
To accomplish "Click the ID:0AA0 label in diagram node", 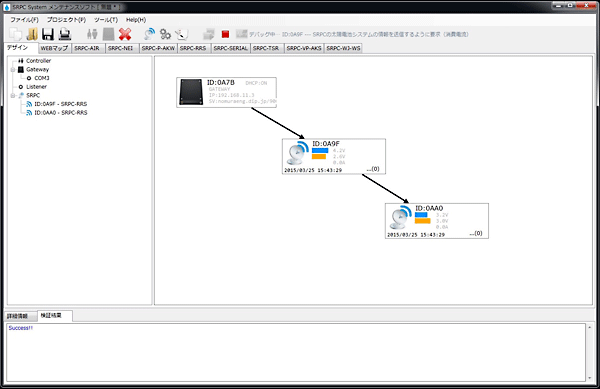I will tap(429, 208).
